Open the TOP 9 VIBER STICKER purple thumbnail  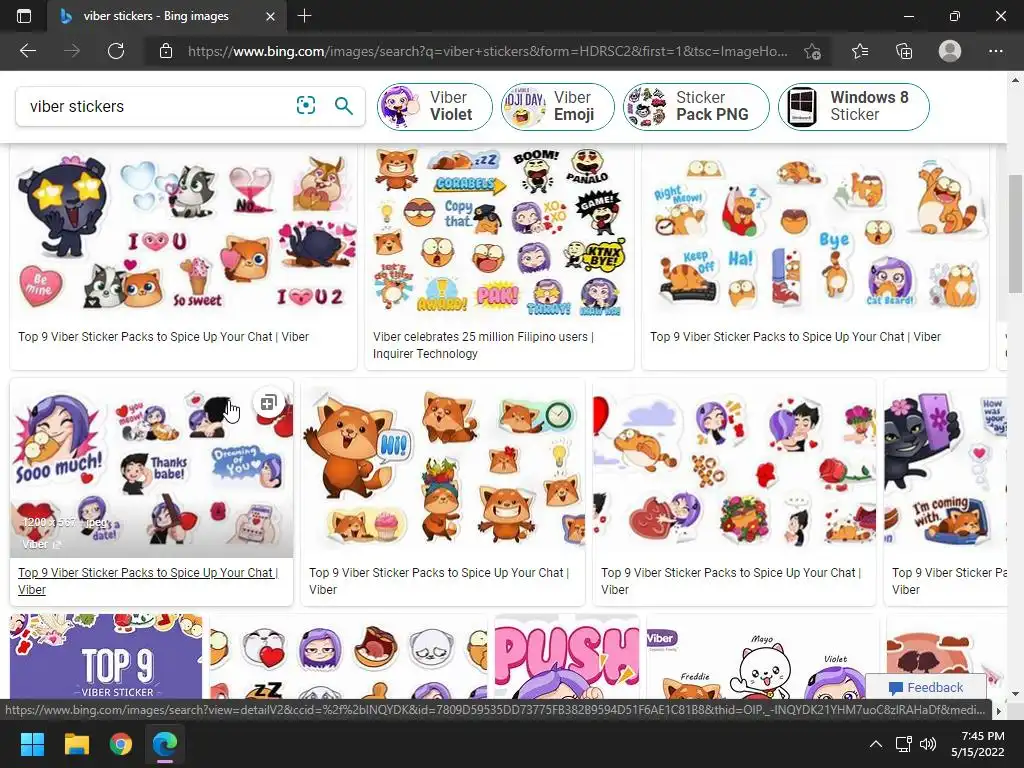coord(106,656)
